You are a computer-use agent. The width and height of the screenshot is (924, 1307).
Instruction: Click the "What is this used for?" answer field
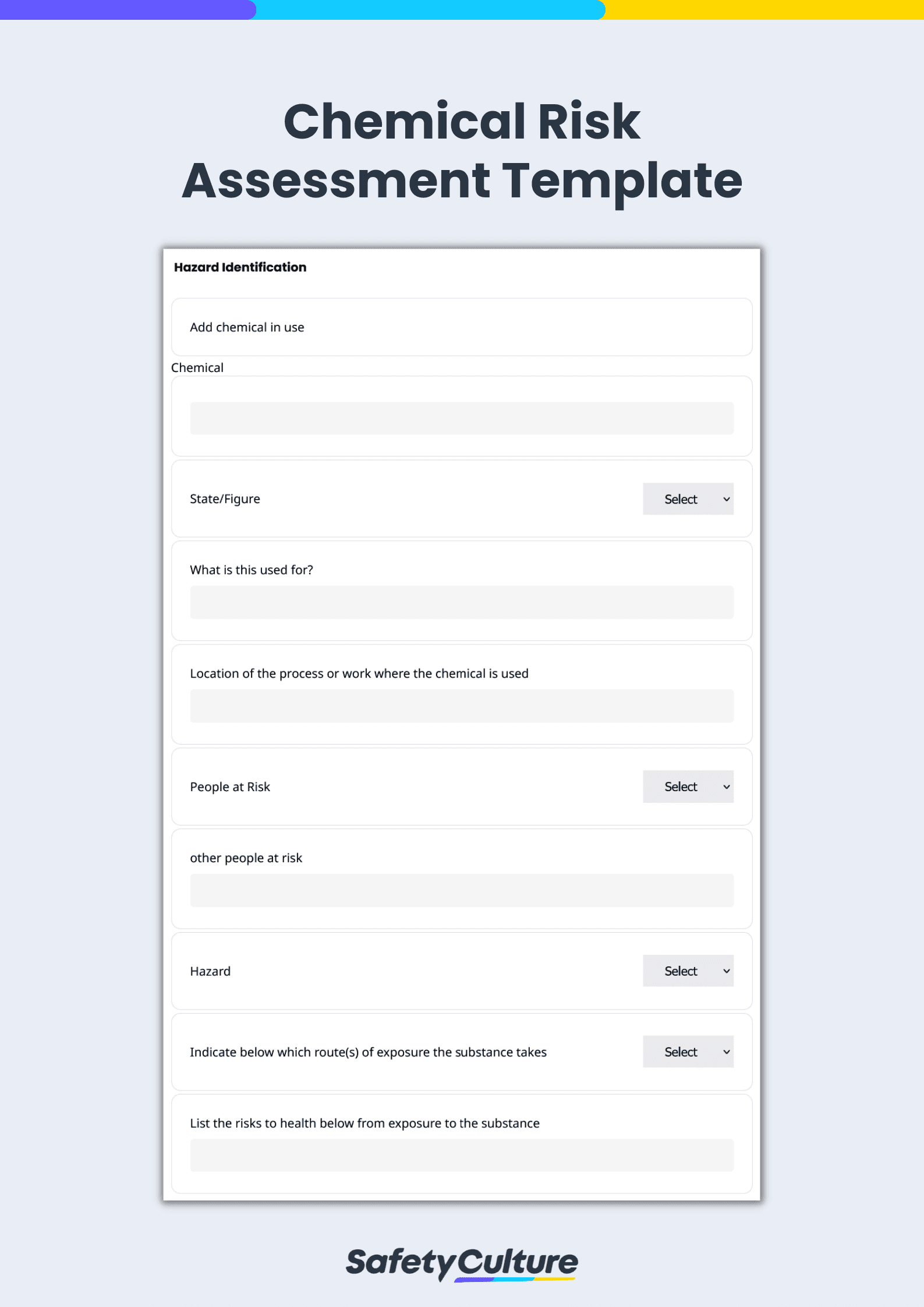click(461, 603)
